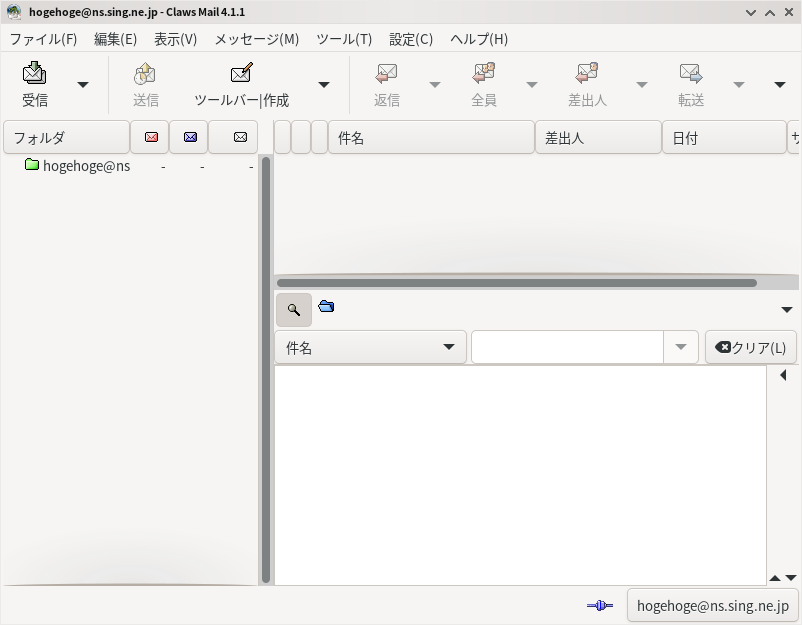
Task: Open the ファイル(F) menu
Action: pos(43,39)
